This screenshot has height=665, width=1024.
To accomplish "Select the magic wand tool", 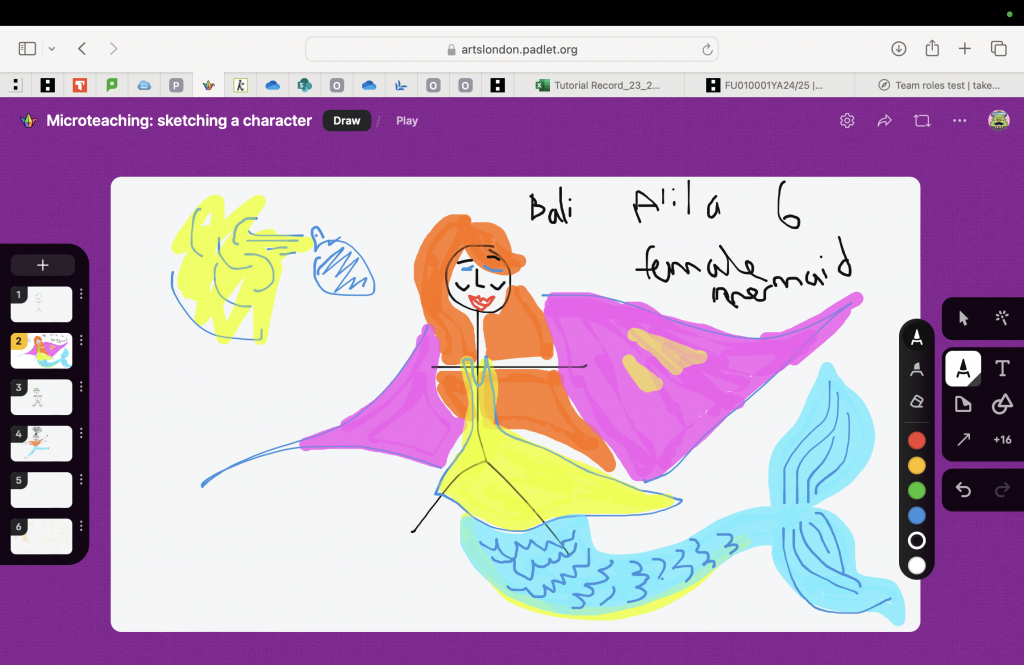I will tap(1002, 318).
